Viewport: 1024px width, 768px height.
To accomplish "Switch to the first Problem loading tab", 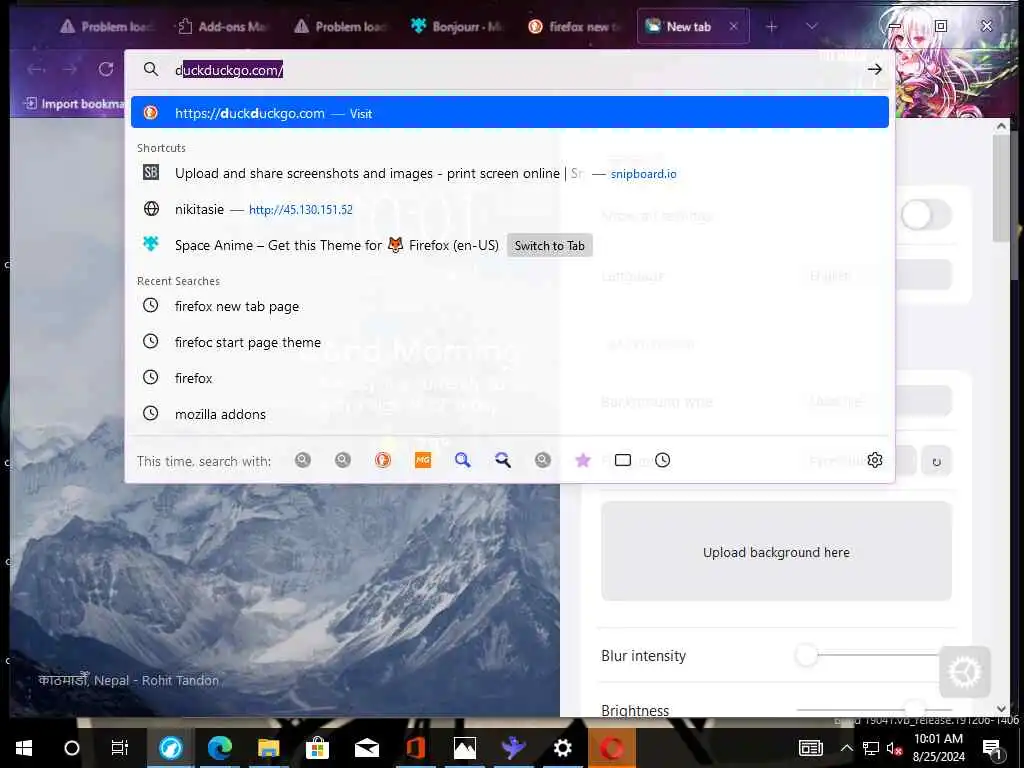I will [106, 26].
